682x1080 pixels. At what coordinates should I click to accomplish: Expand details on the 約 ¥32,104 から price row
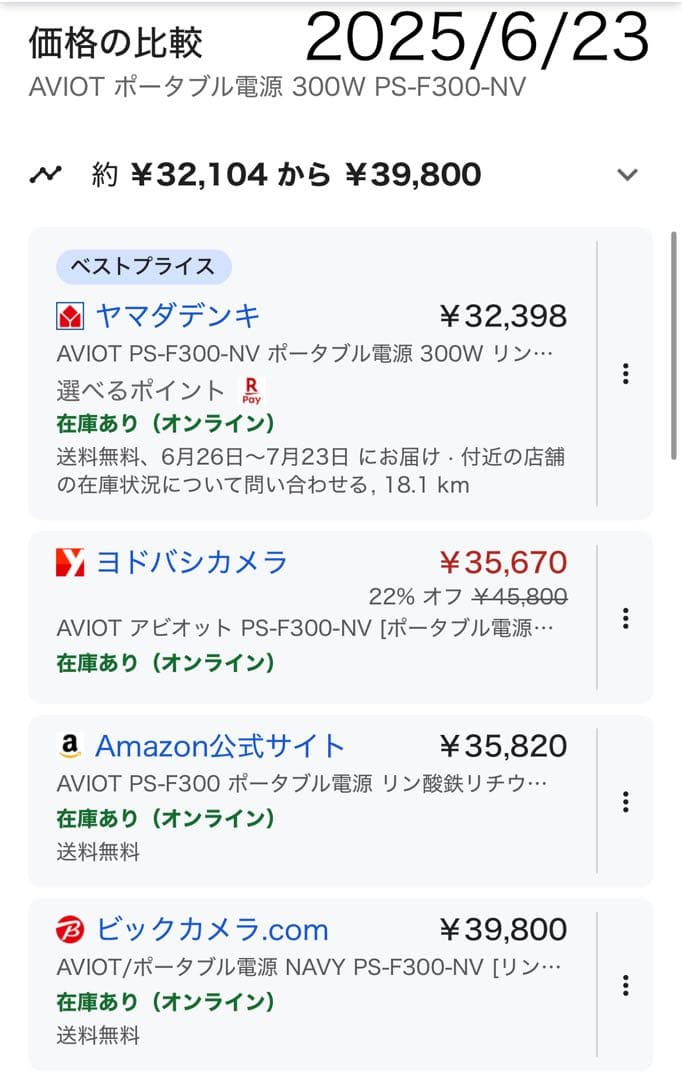click(628, 172)
